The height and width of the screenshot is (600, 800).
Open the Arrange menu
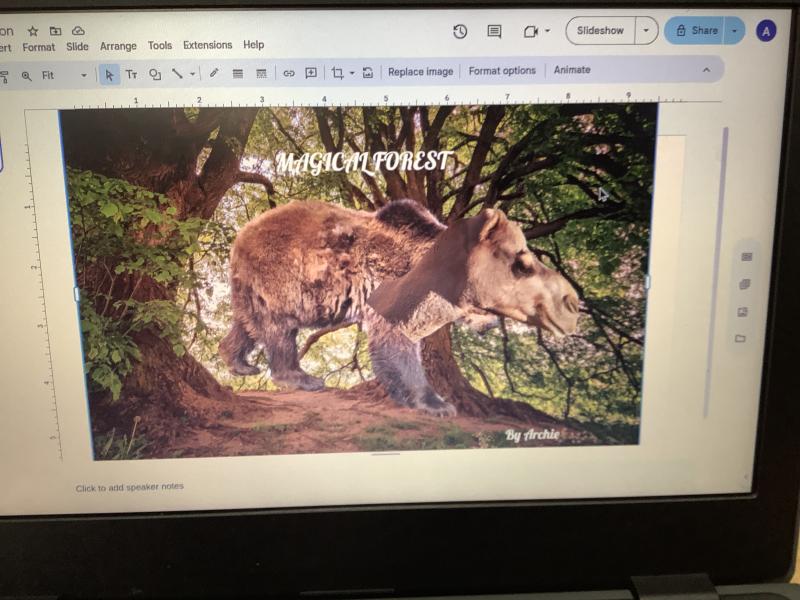(x=118, y=46)
